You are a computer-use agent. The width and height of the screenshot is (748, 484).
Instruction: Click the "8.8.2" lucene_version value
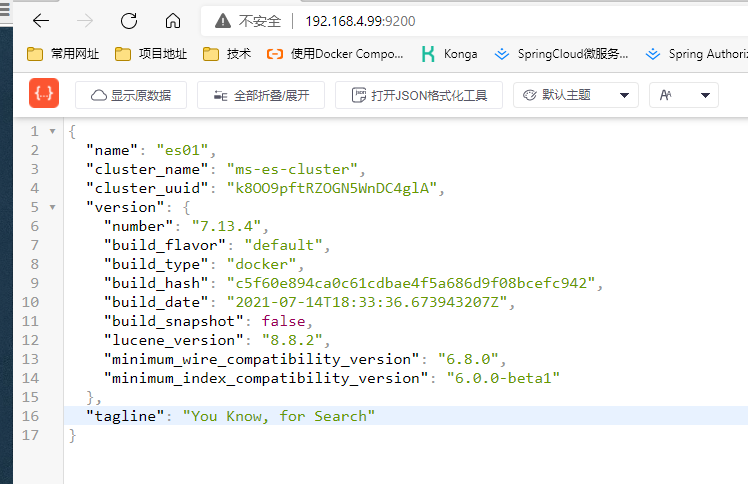coord(292,340)
